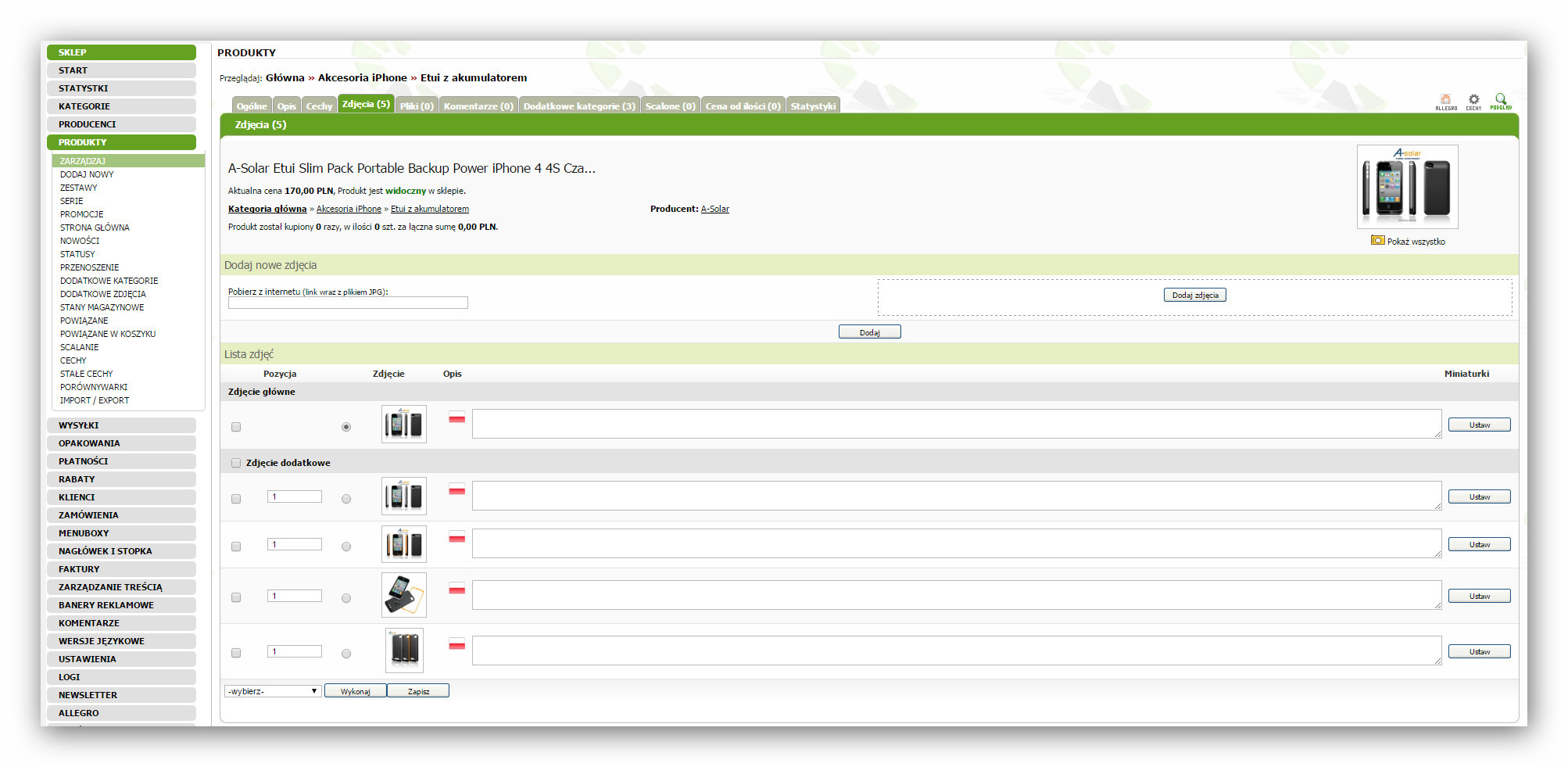This screenshot has width=1568, height=767.
Task: Select main photo radio button
Action: click(346, 427)
